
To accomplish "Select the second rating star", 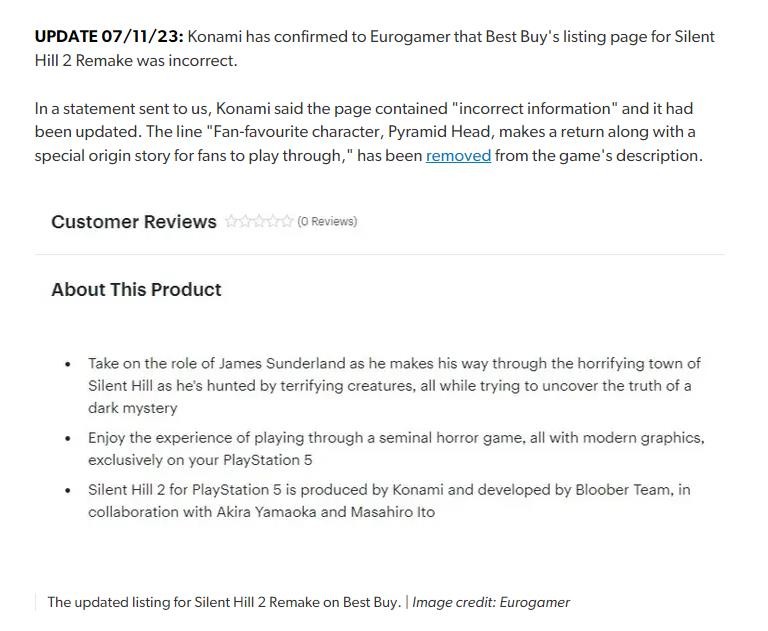I will (x=245, y=222).
